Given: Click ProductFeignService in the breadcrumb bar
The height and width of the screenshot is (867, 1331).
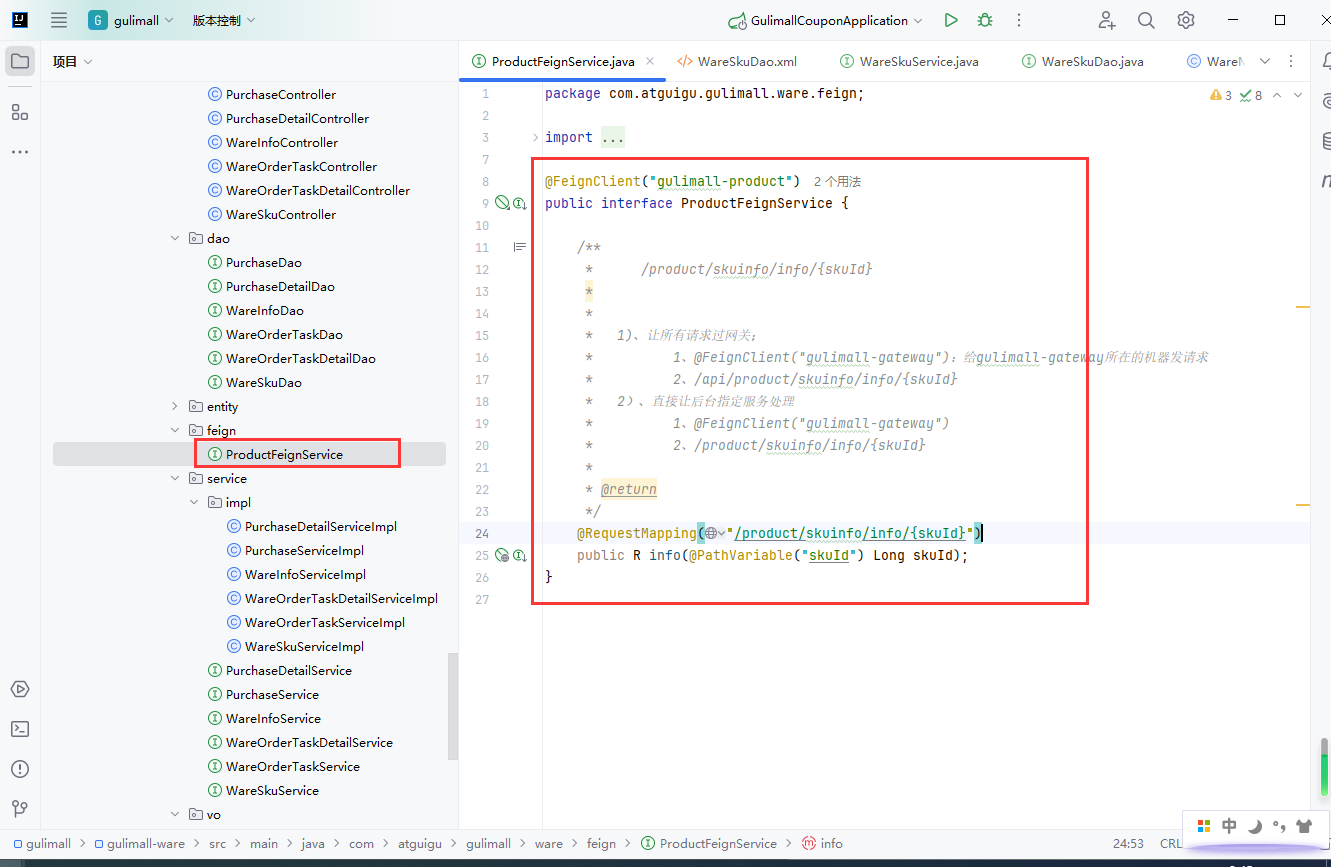Looking at the screenshot, I should pyautogui.click(x=709, y=843).
